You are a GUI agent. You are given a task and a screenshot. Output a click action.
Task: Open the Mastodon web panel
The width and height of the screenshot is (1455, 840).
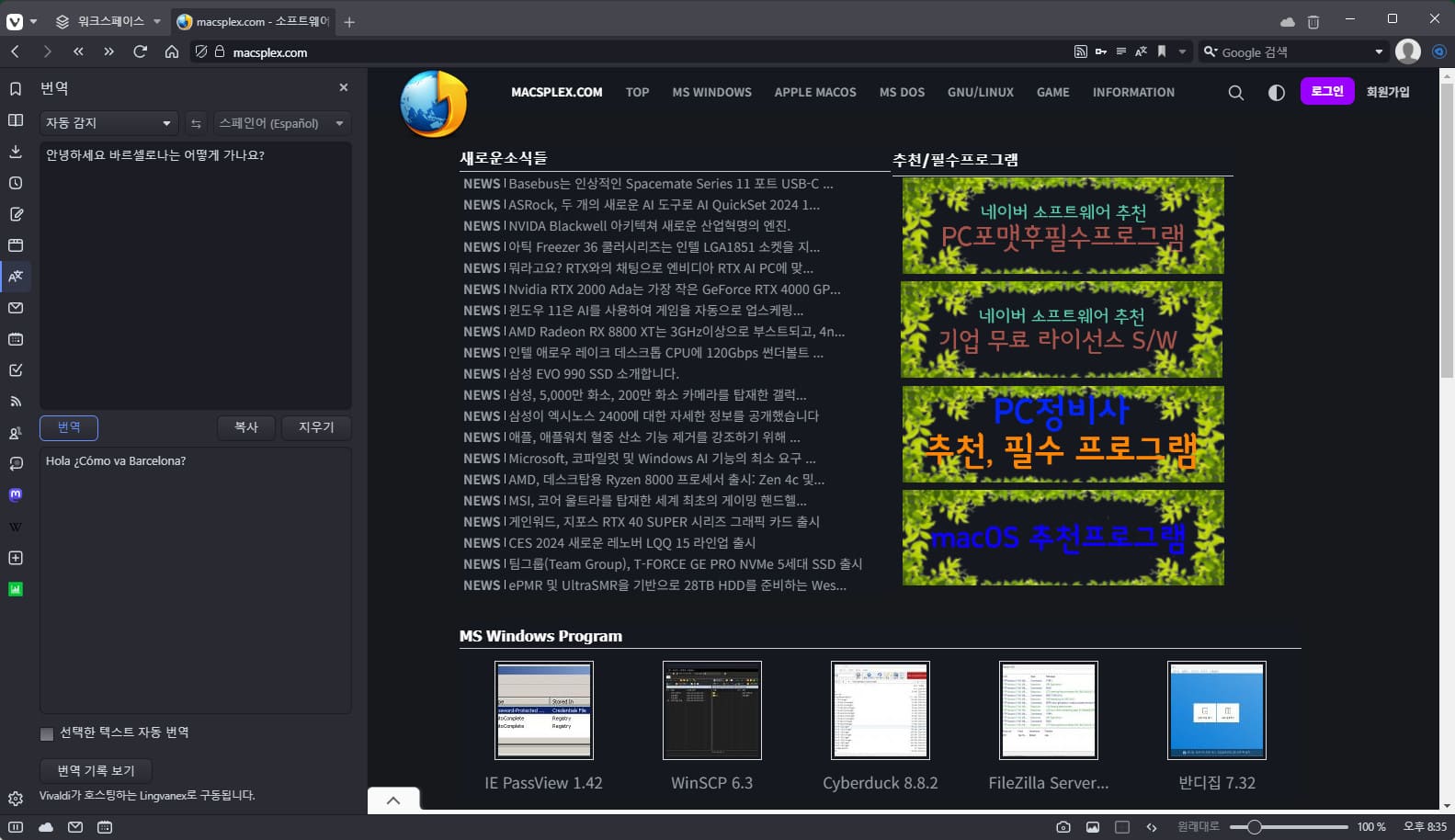click(16, 494)
